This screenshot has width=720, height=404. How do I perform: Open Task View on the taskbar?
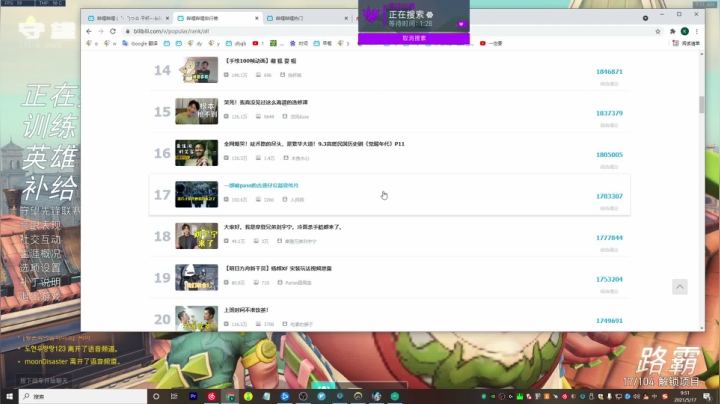(x=174, y=396)
